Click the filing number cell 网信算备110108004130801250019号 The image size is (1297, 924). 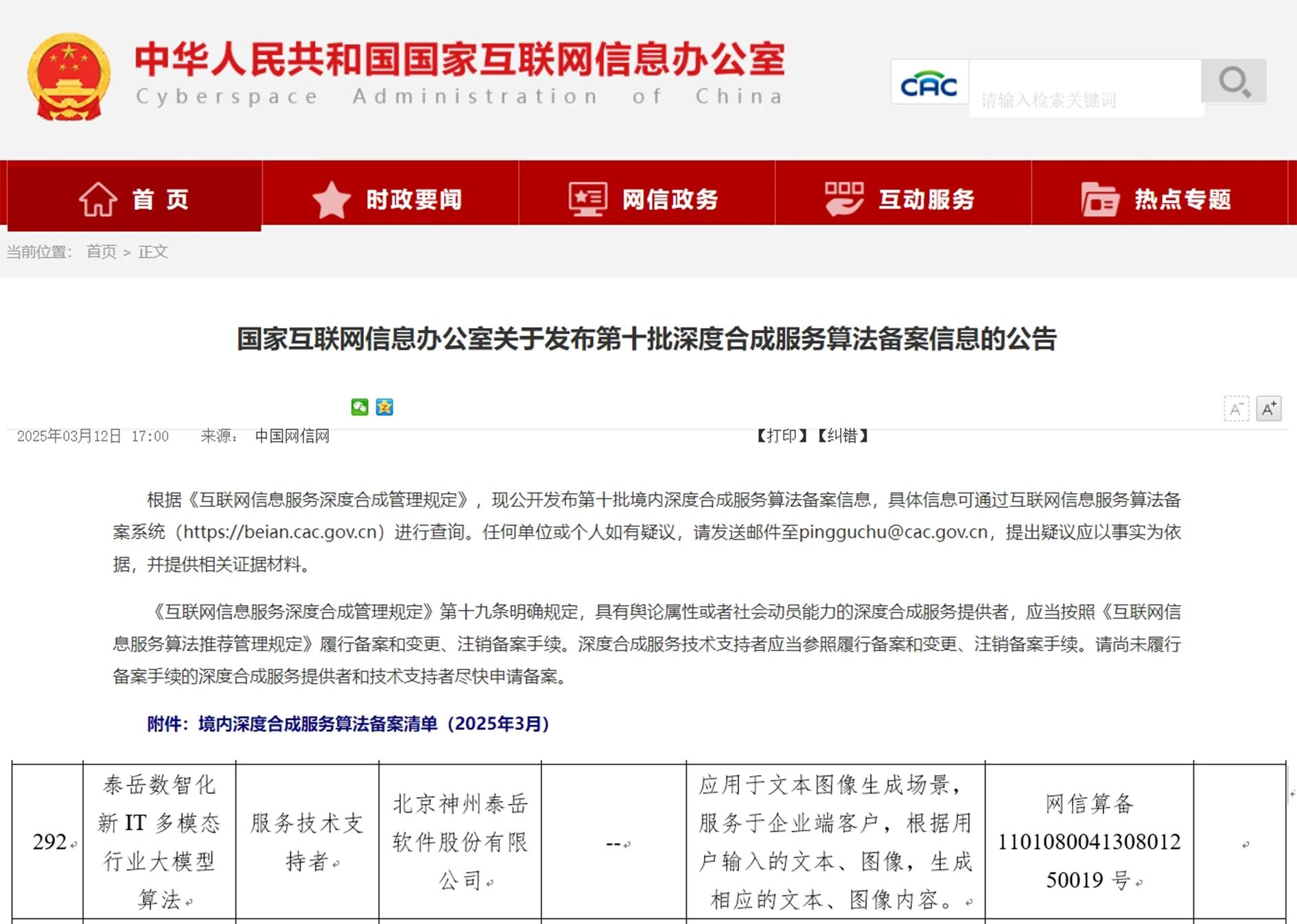1089,842
